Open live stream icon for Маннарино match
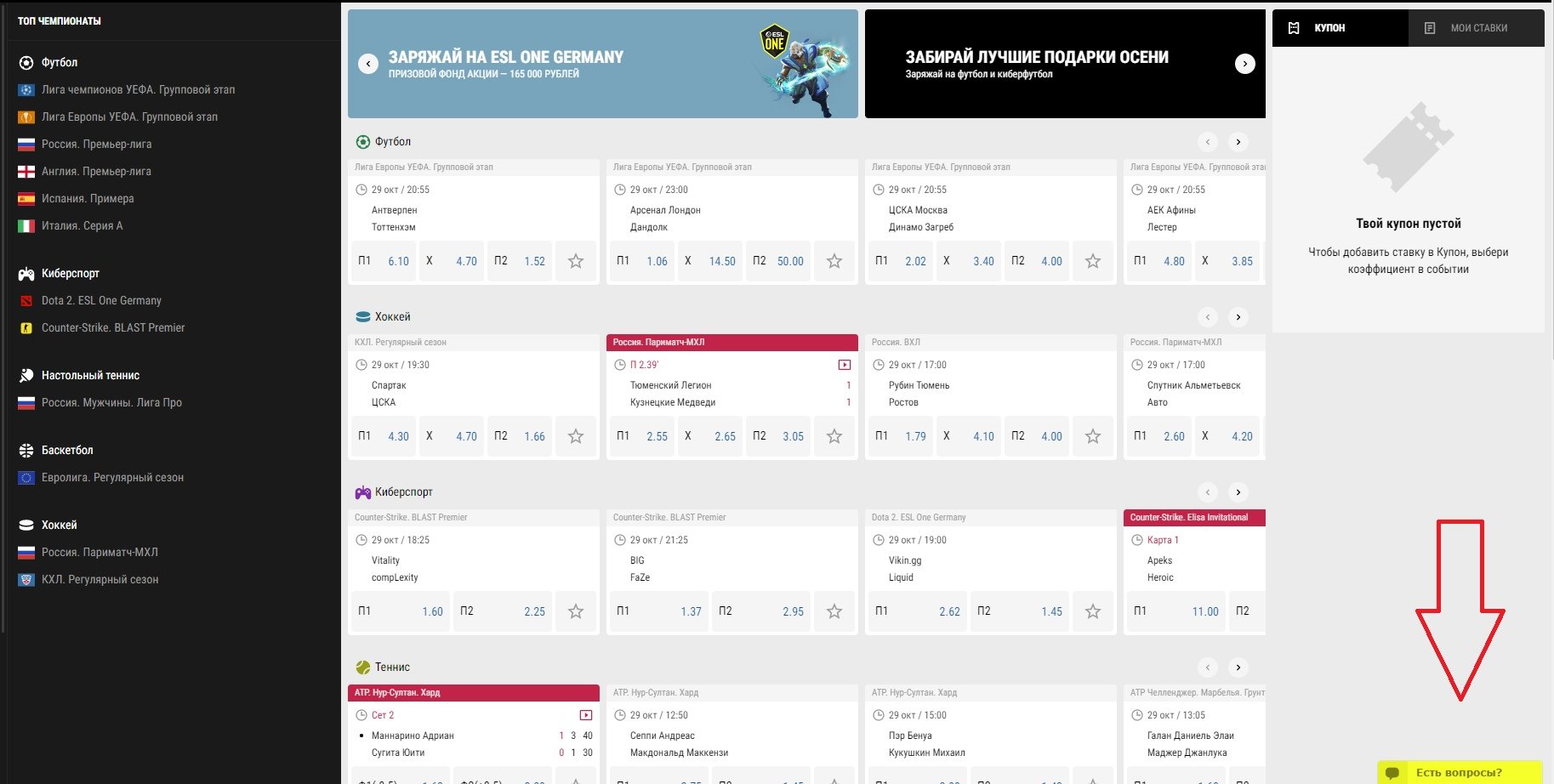Image resolution: width=1554 pixels, height=784 pixels. coord(585,715)
